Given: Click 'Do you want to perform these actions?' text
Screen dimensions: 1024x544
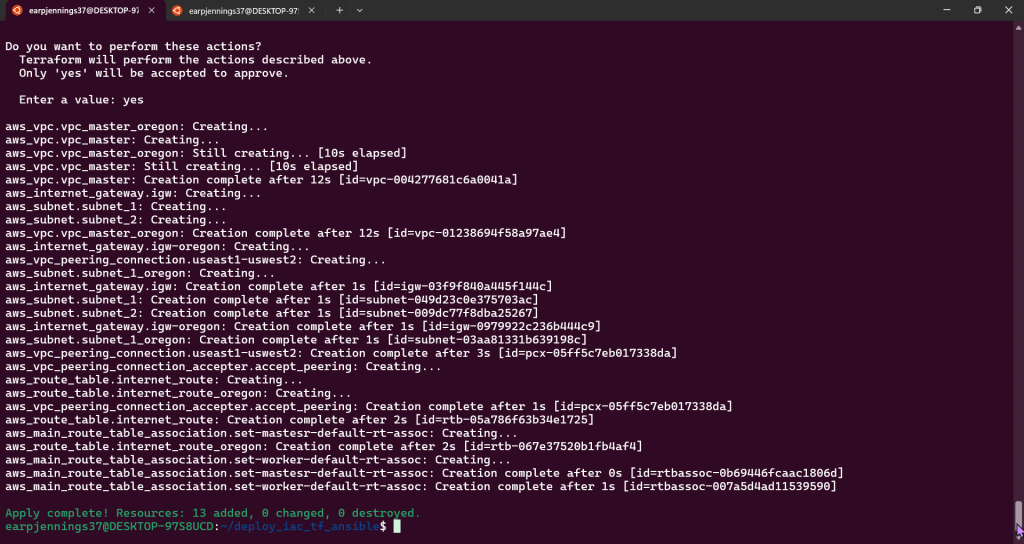Looking at the screenshot, I should [133, 46].
